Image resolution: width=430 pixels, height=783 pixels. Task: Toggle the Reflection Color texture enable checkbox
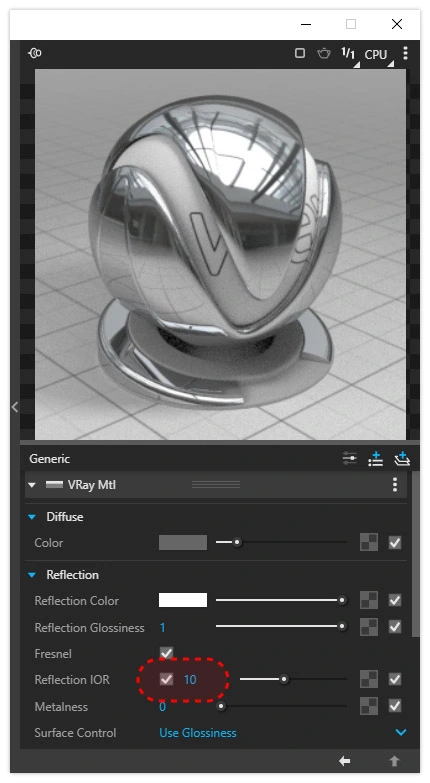click(395, 600)
